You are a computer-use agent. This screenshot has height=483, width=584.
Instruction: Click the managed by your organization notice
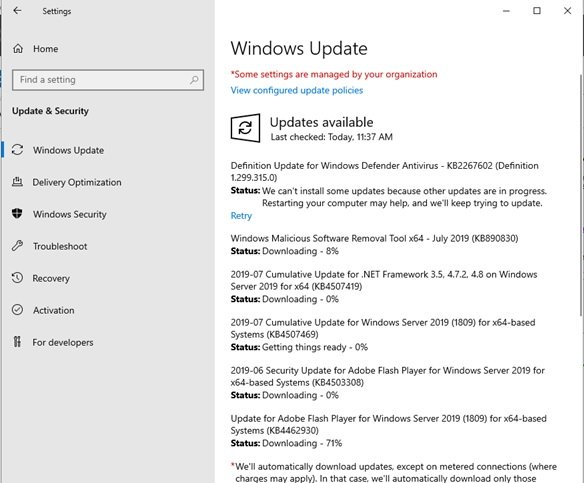[334, 74]
